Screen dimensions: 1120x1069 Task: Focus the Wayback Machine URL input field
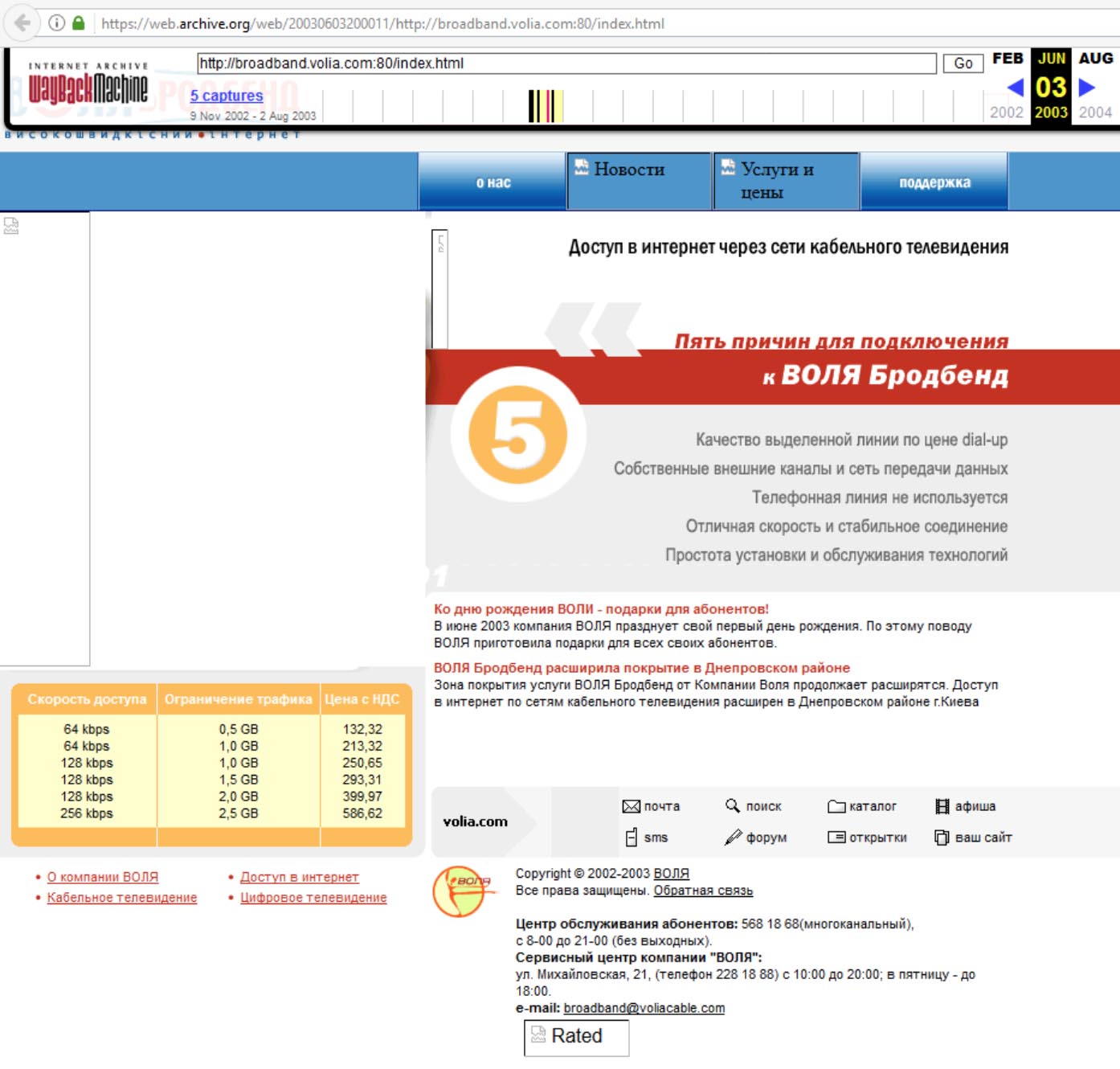point(566,63)
